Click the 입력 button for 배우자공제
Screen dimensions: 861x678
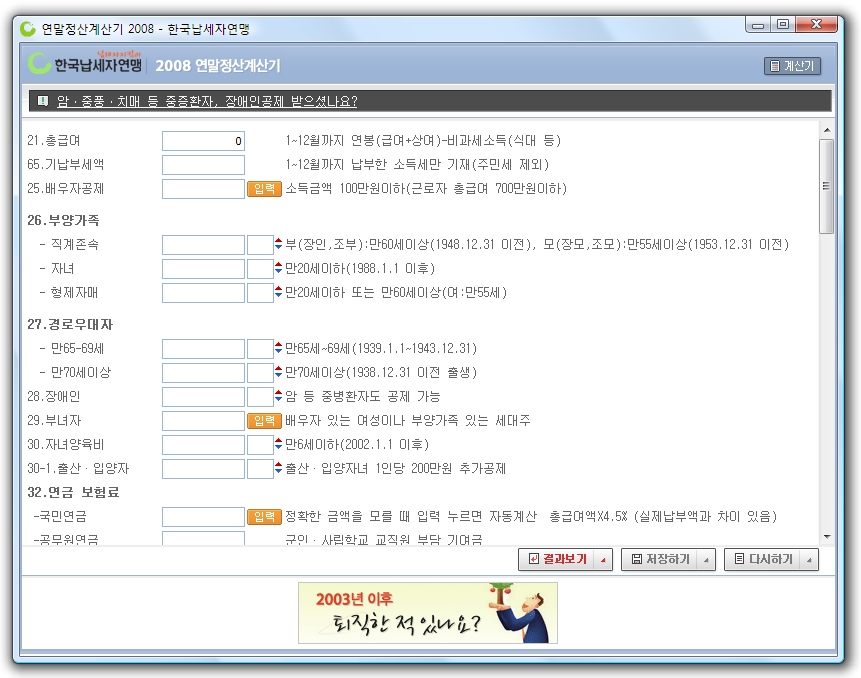264,189
